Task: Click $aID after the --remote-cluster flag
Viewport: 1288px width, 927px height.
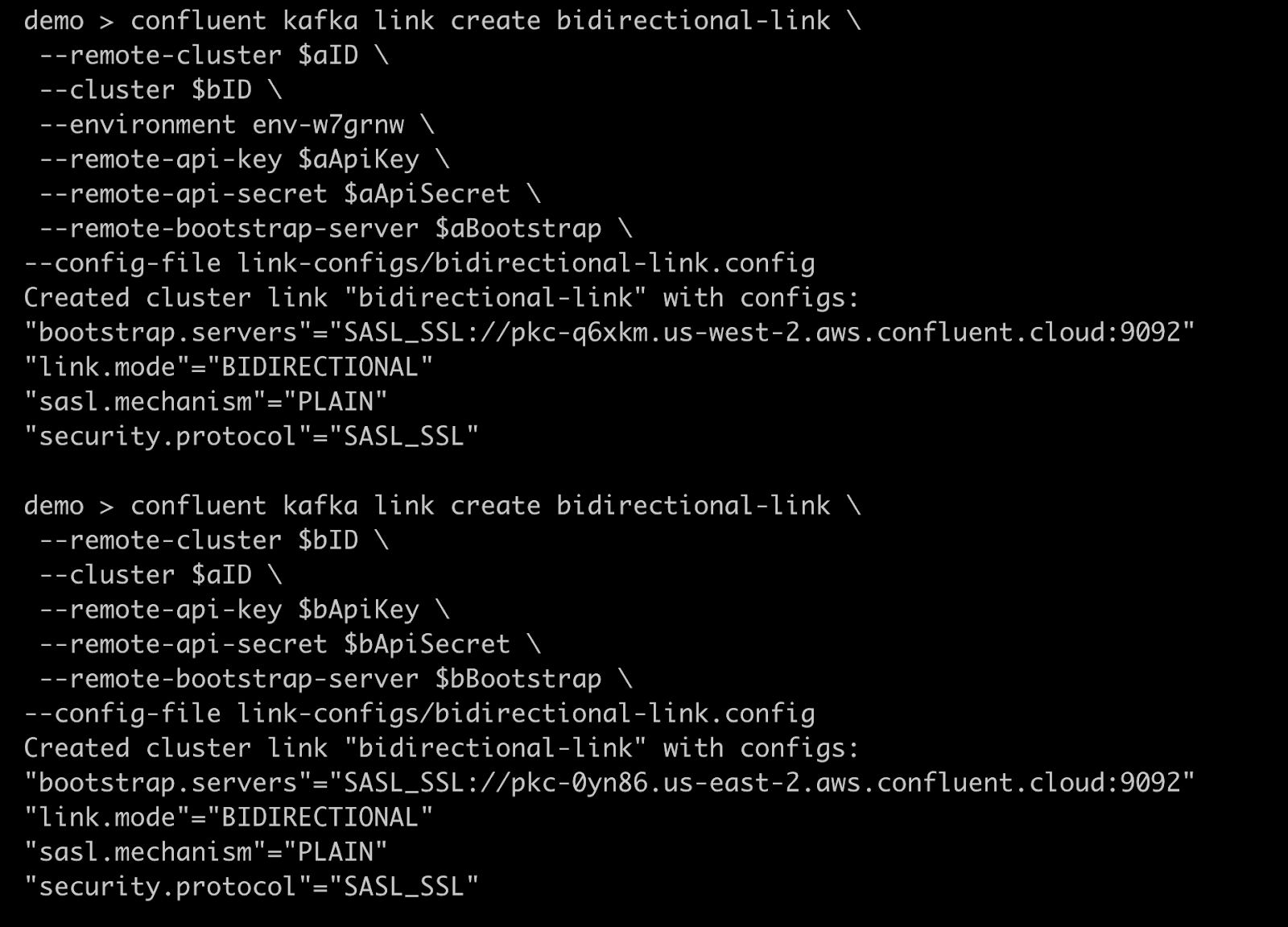Action: pos(328,56)
